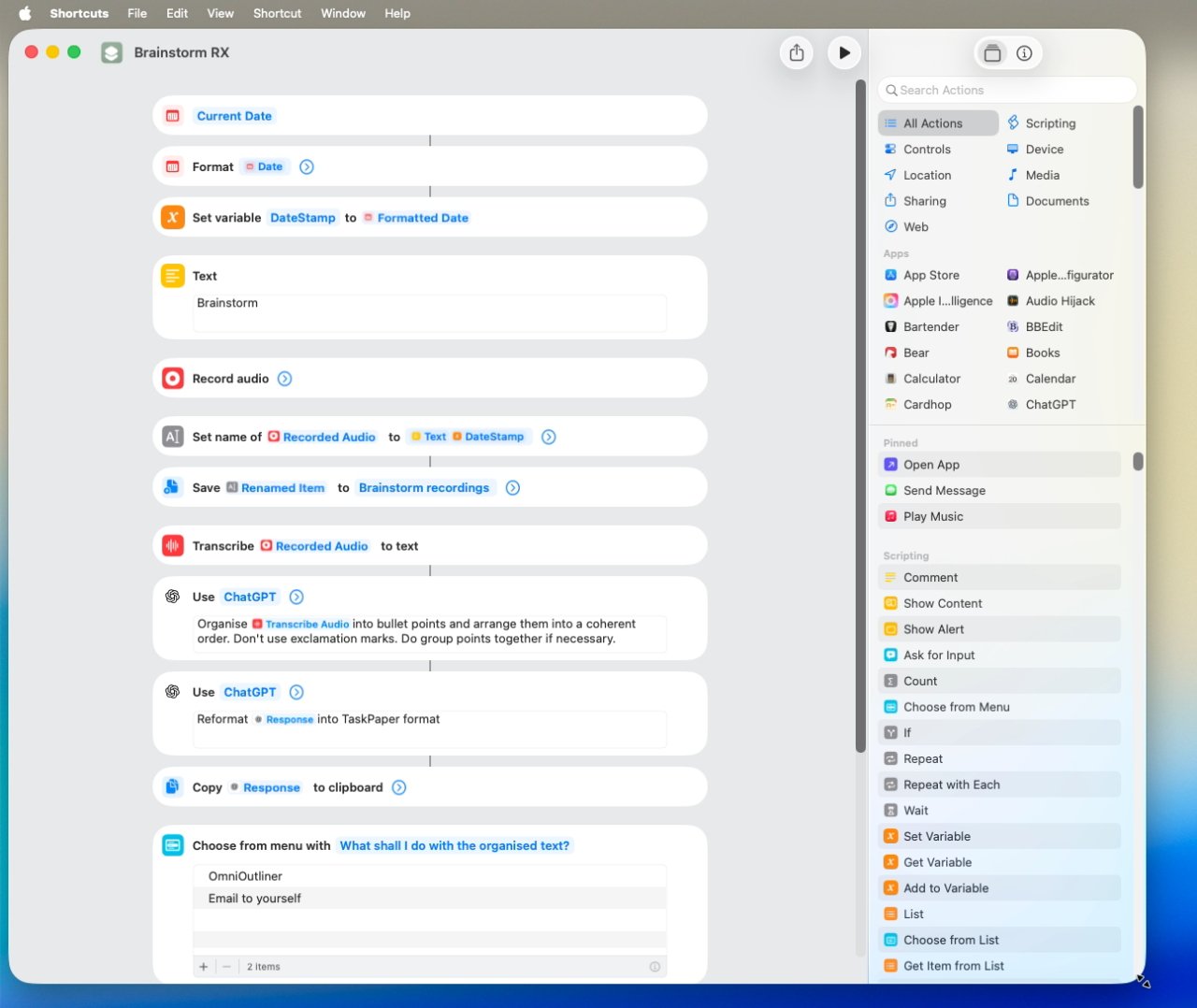Open the Share menu for the shortcut
This screenshot has height=1008, width=1197.
pos(796,53)
